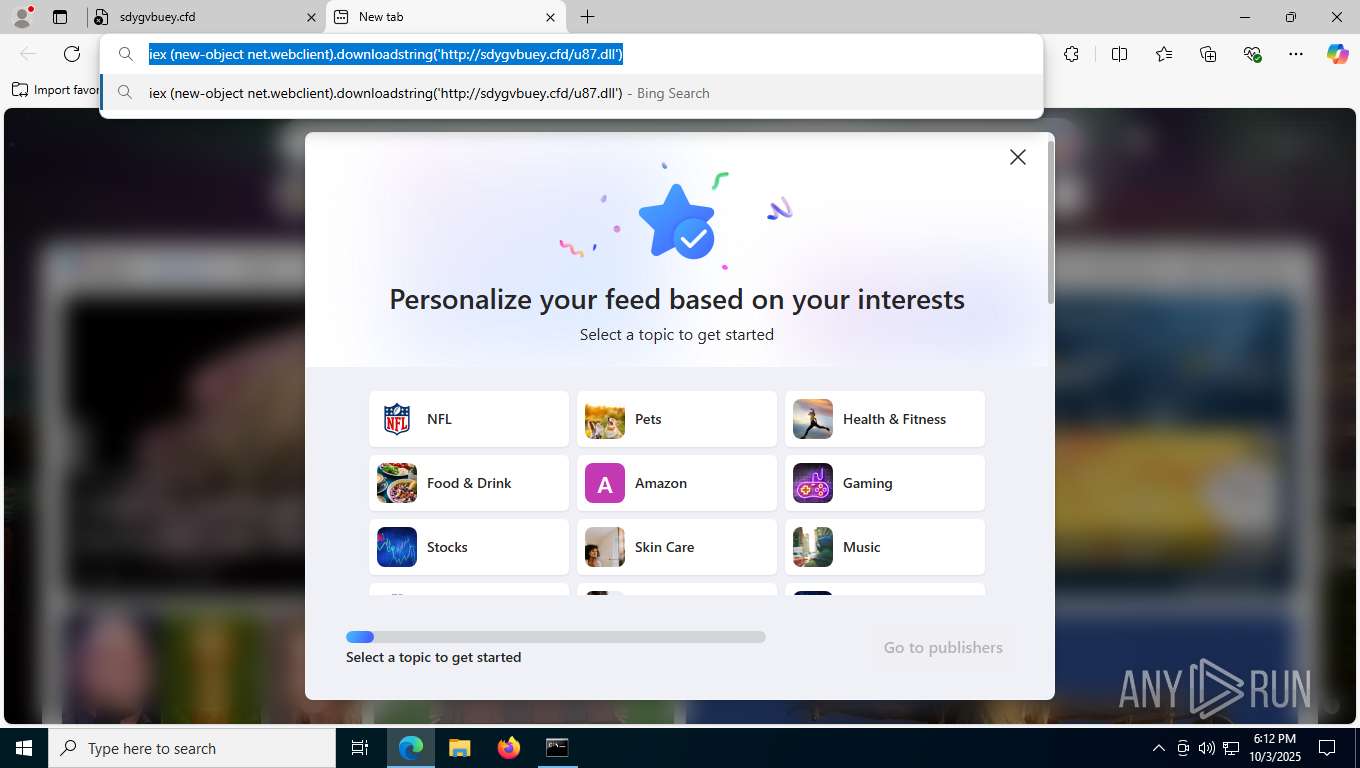
Task: Click the Type here to search box
Action: (192, 748)
